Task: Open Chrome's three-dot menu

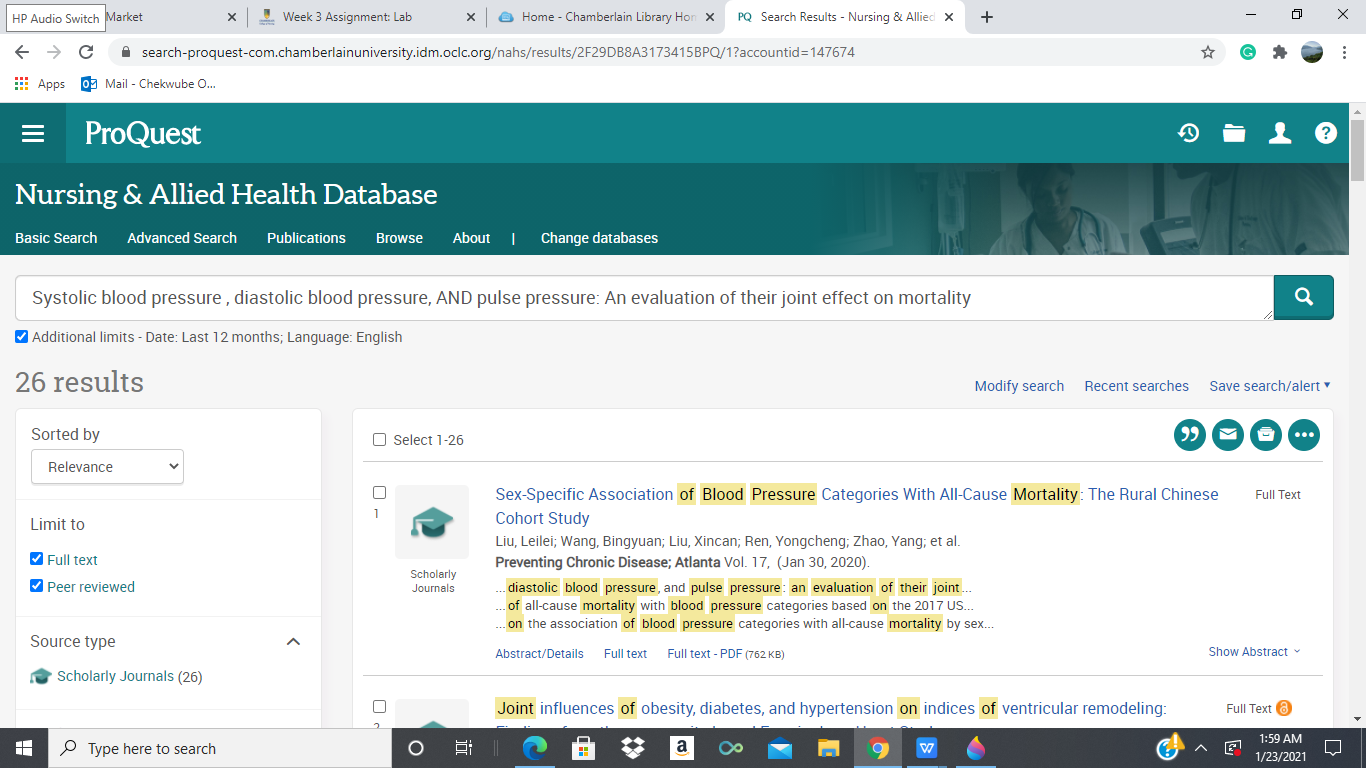Action: click(1344, 52)
